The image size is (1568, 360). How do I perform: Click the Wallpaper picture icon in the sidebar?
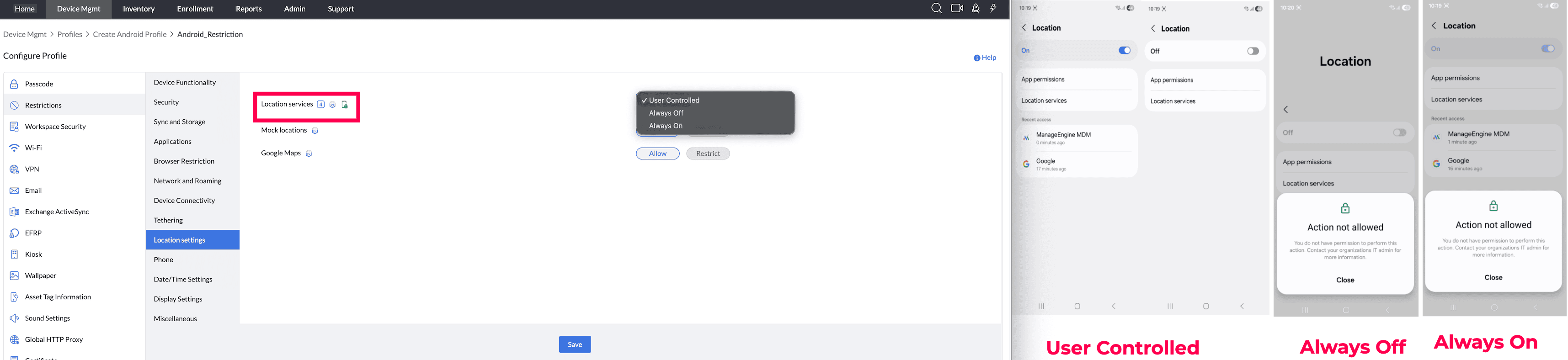click(14, 275)
